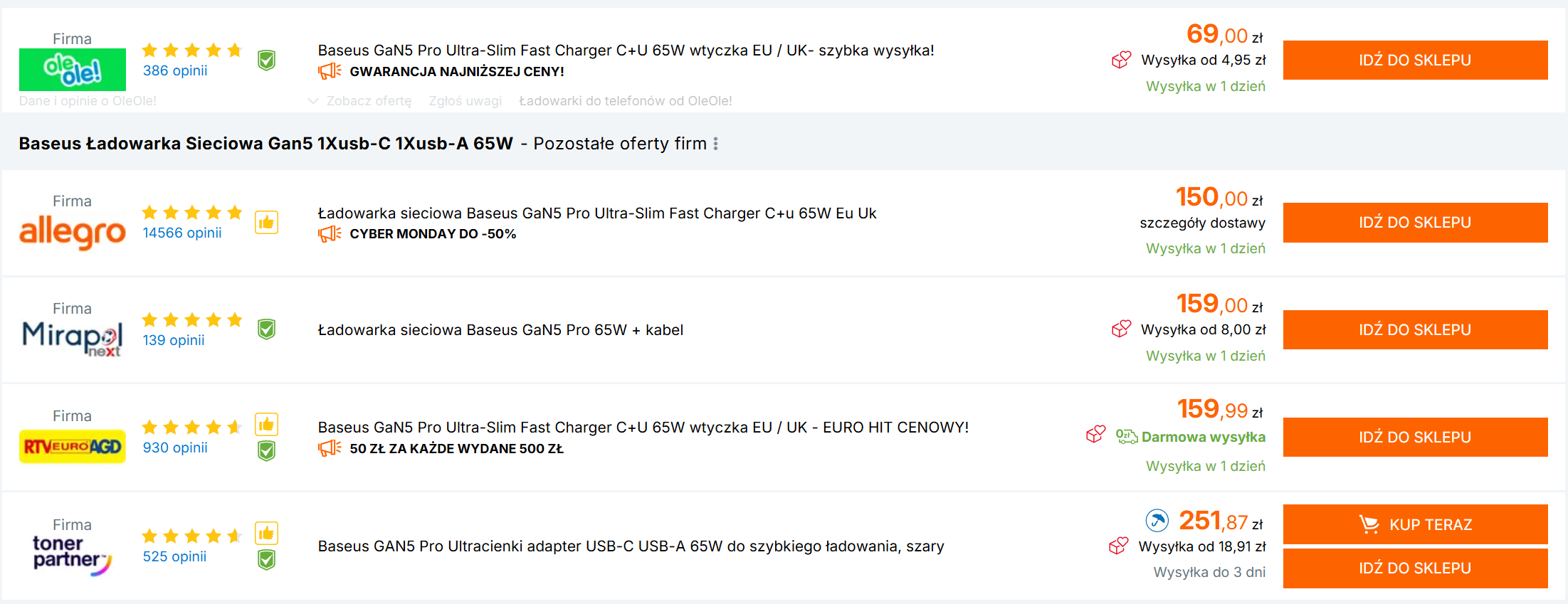Go to the OleOle shop for 69,00 zł

(1414, 60)
